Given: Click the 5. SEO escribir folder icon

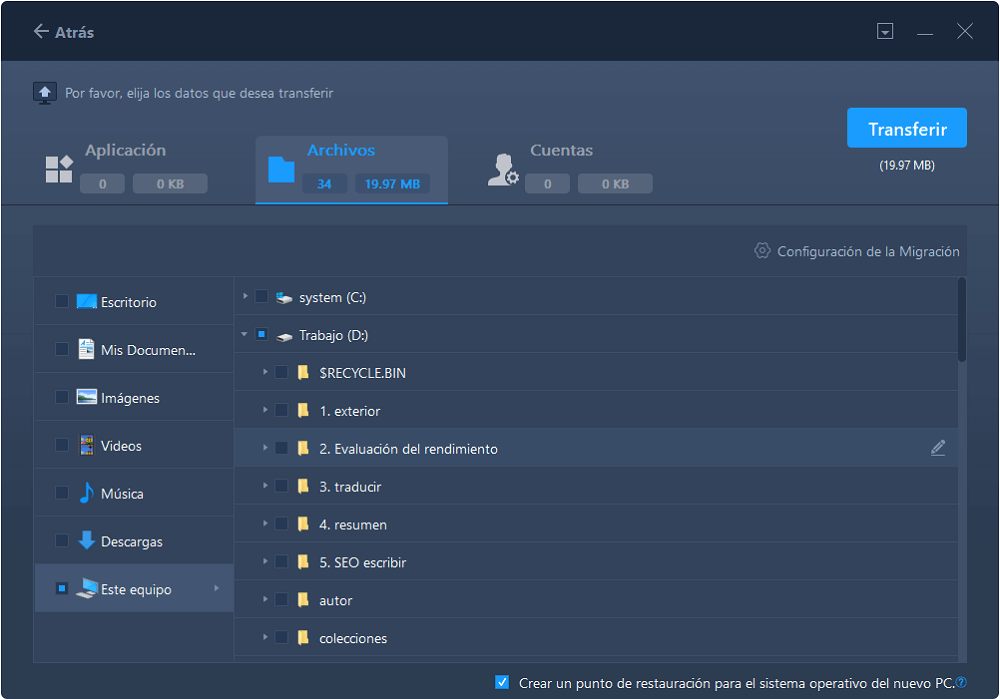Looking at the screenshot, I should coord(304,561).
